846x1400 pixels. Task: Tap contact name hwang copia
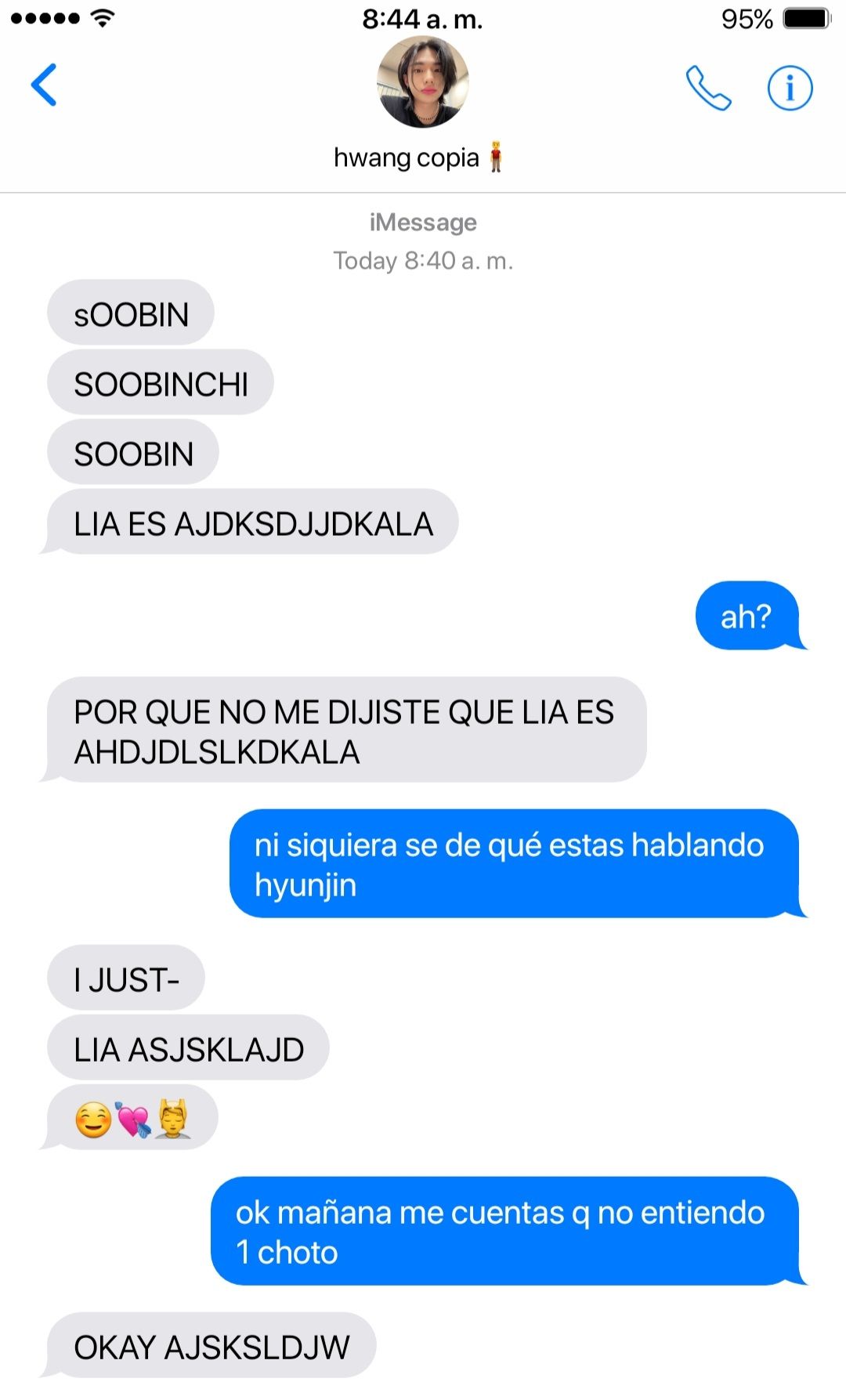[406, 157]
